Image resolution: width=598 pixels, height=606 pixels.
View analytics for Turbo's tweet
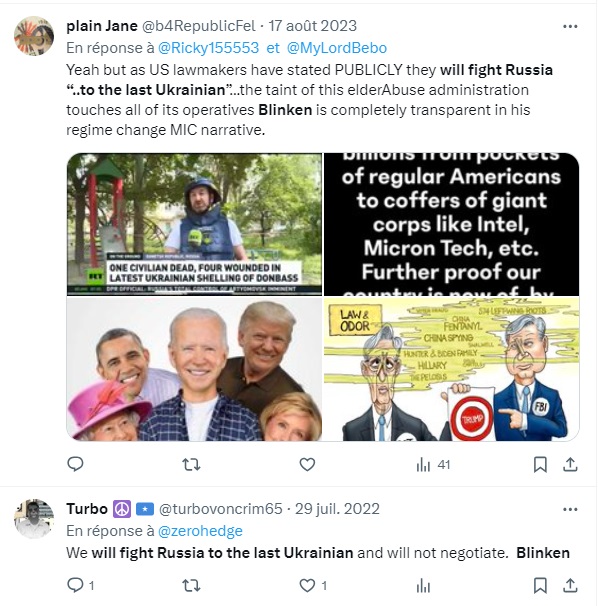pos(423,586)
